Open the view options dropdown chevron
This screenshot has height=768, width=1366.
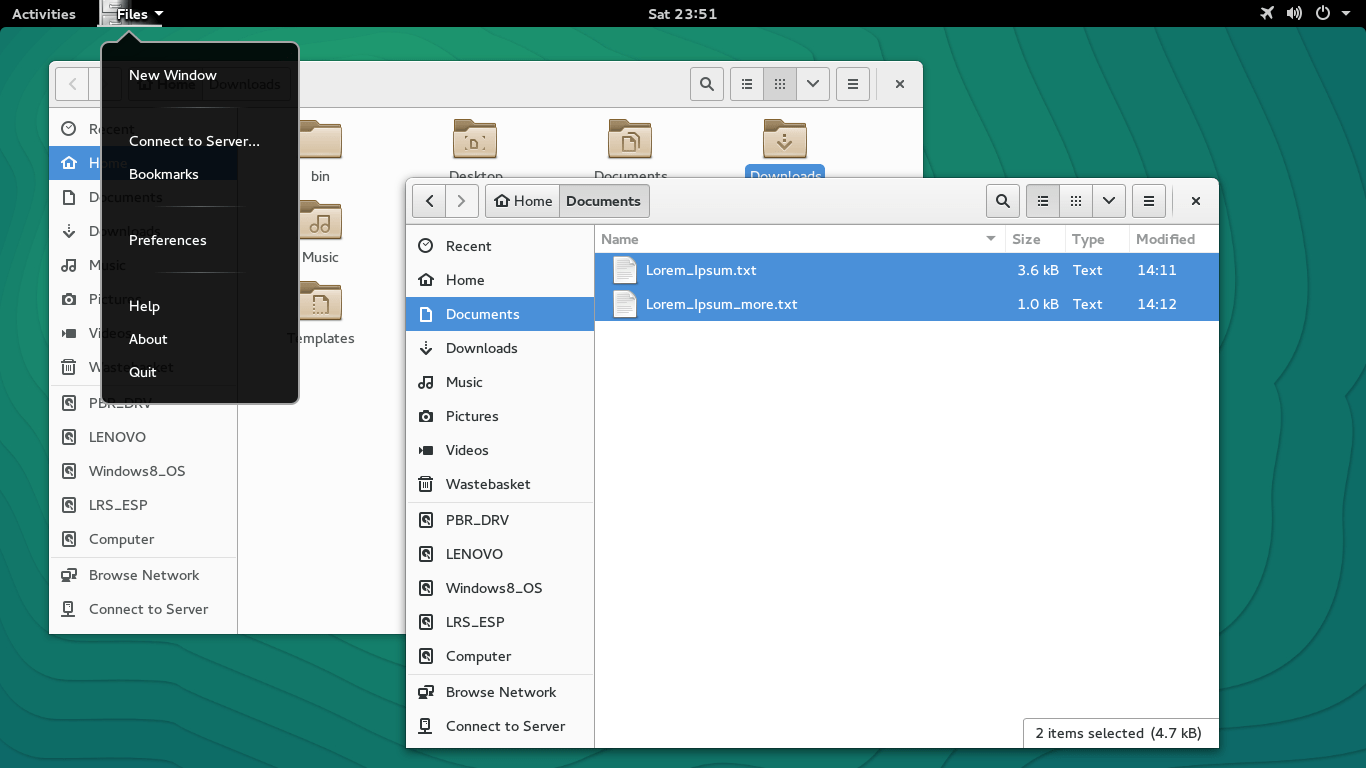click(1108, 200)
